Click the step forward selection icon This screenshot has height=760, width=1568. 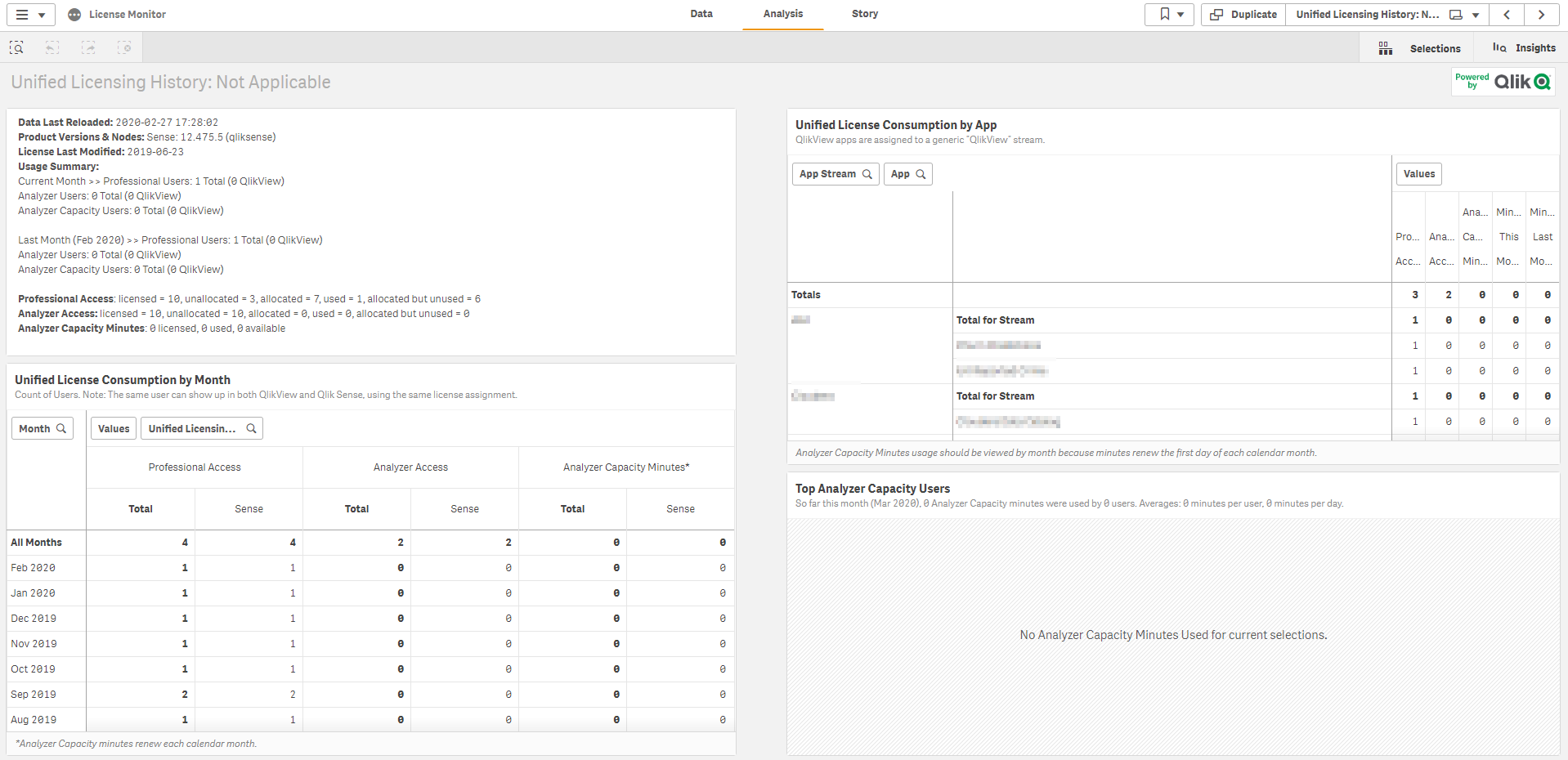pyautogui.click(x=88, y=47)
